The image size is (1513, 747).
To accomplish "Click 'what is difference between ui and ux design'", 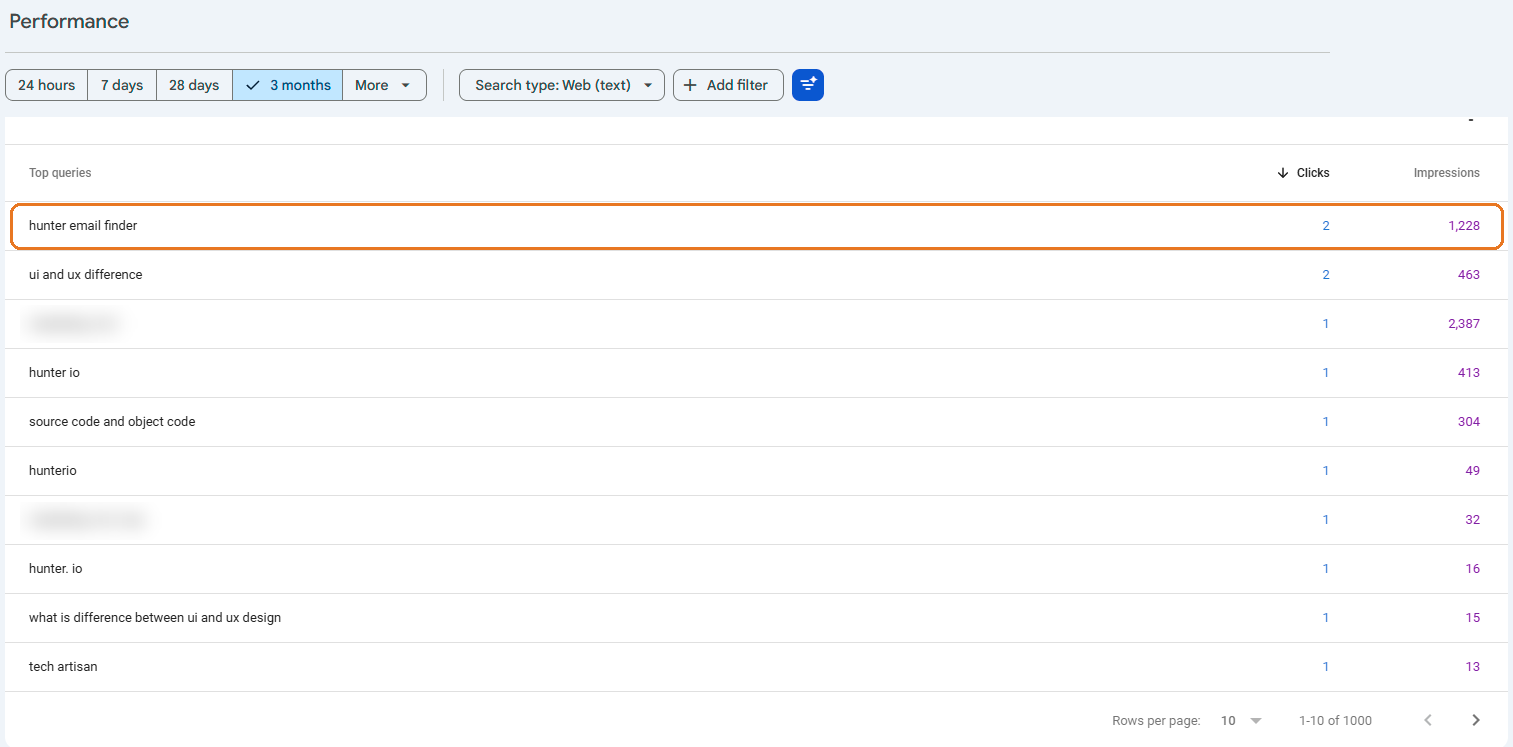I will (x=155, y=618).
